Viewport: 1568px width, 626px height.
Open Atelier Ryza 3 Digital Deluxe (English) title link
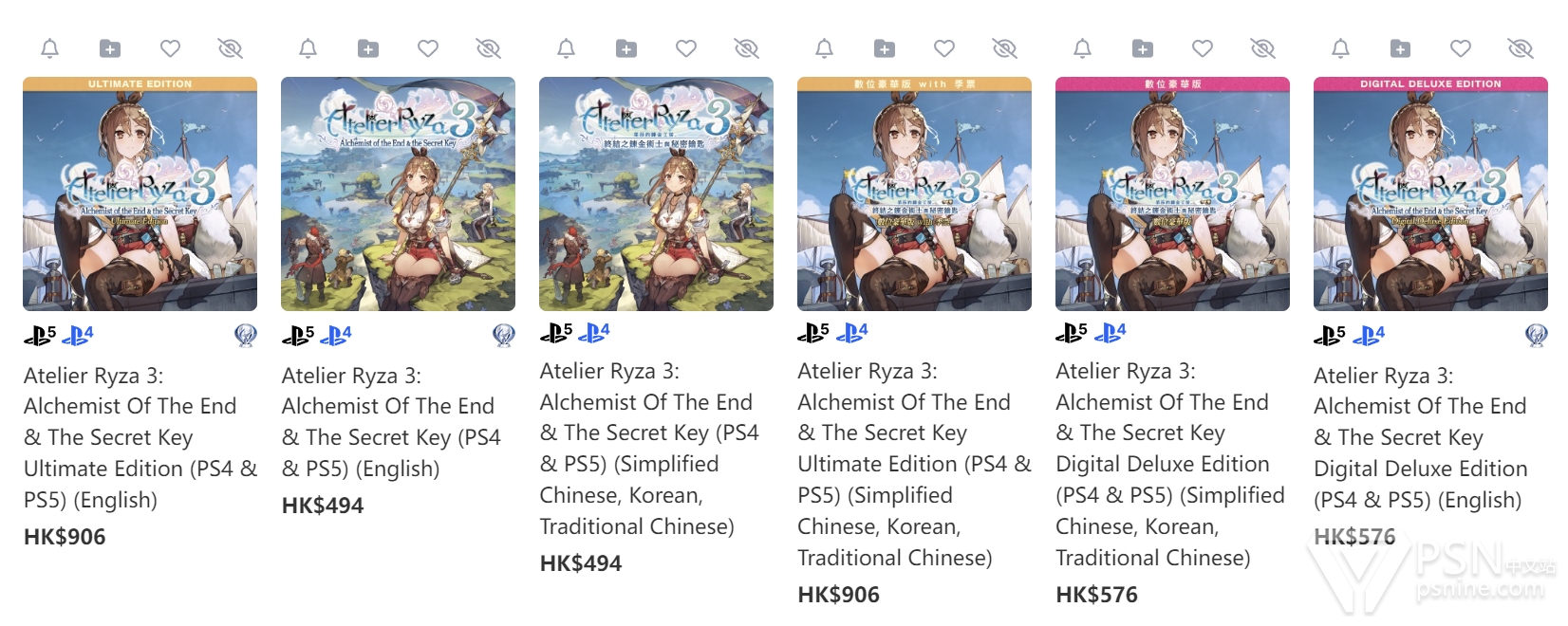[1420, 437]
